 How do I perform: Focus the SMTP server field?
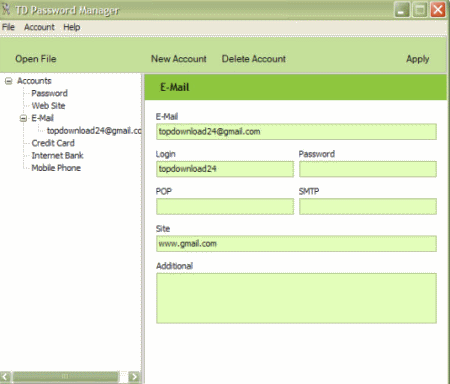[x=368, y=206]
